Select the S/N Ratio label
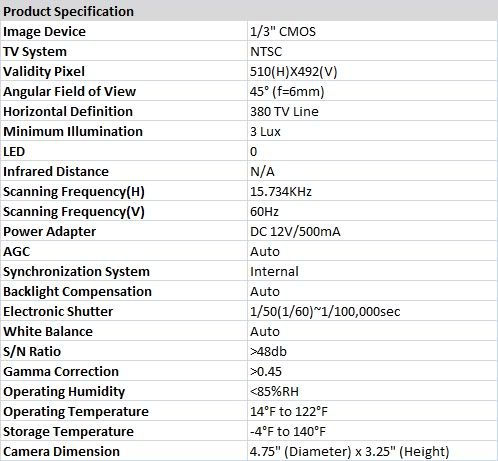This screenshot has height=461, width=498. [x=32, y=352]
